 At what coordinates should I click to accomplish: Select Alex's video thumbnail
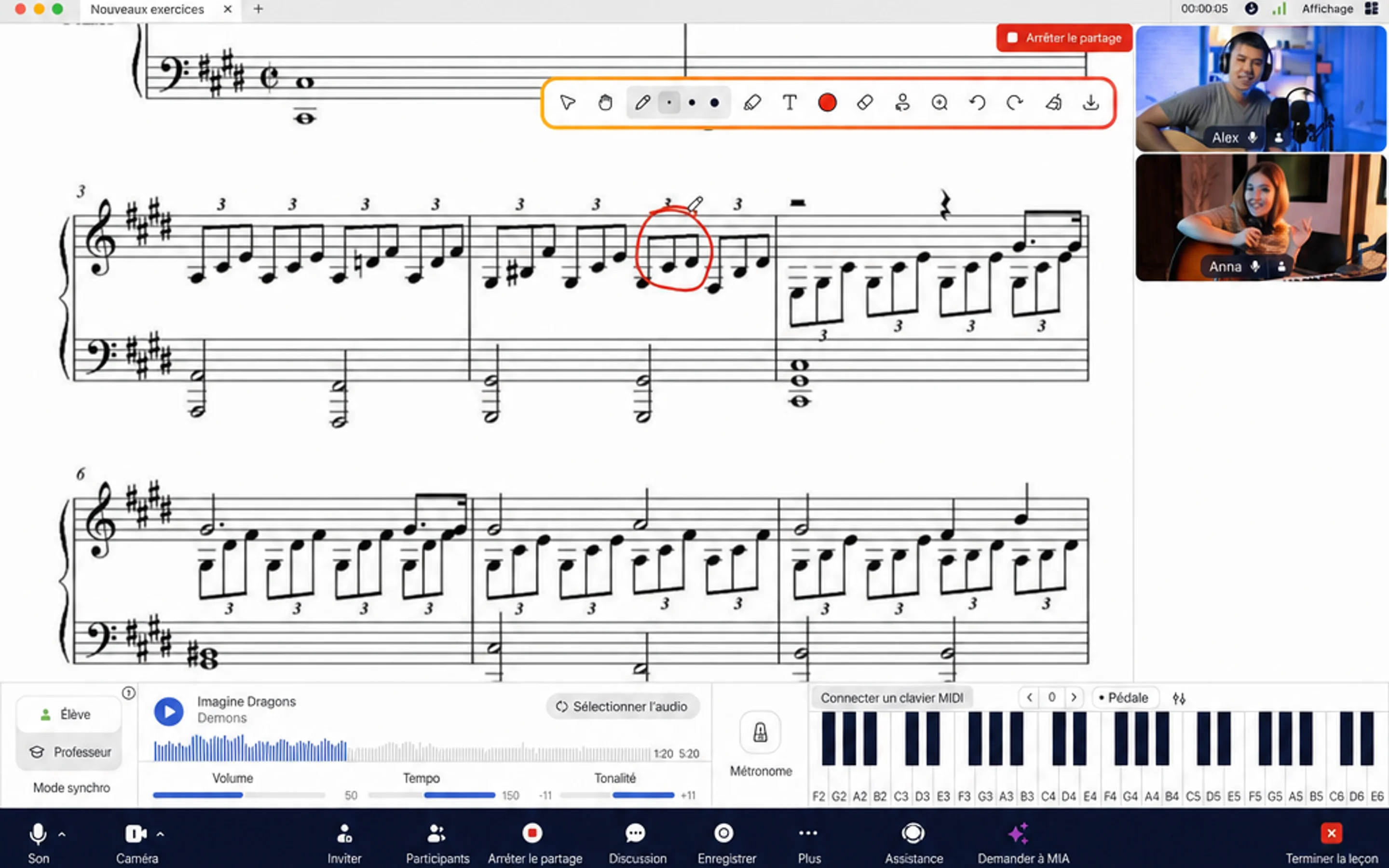(1260, 88)
